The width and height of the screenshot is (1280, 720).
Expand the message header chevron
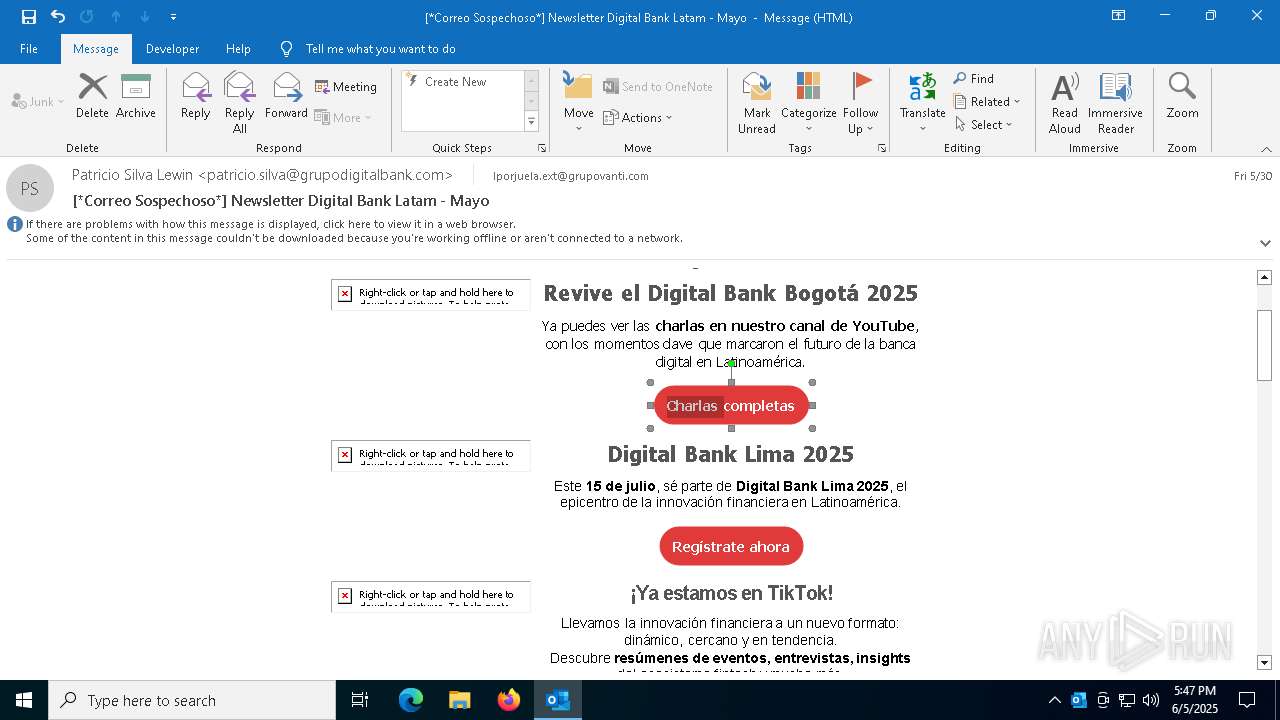1265,243
